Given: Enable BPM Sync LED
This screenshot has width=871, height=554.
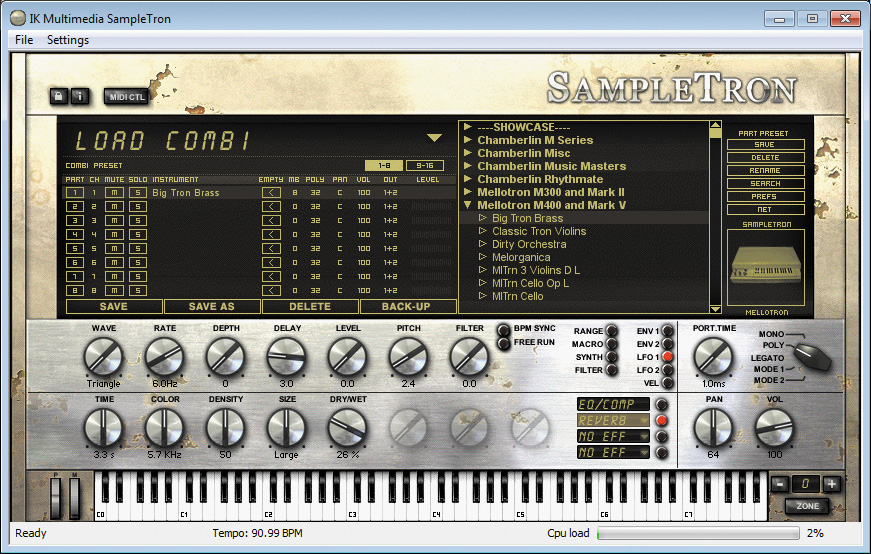Looking at the screenshot, I should (503, 330).
